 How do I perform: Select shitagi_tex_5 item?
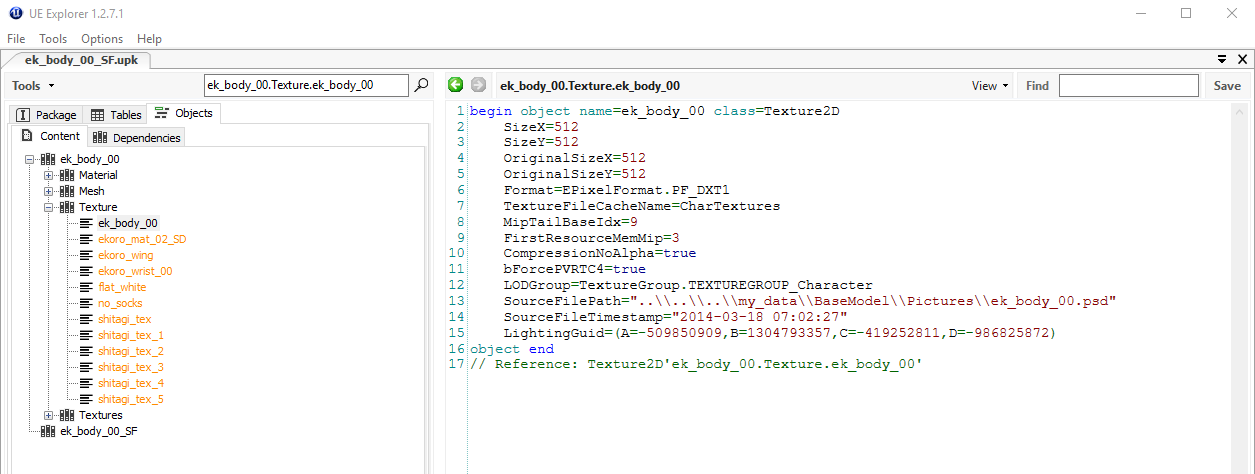[x=130, y=399]
